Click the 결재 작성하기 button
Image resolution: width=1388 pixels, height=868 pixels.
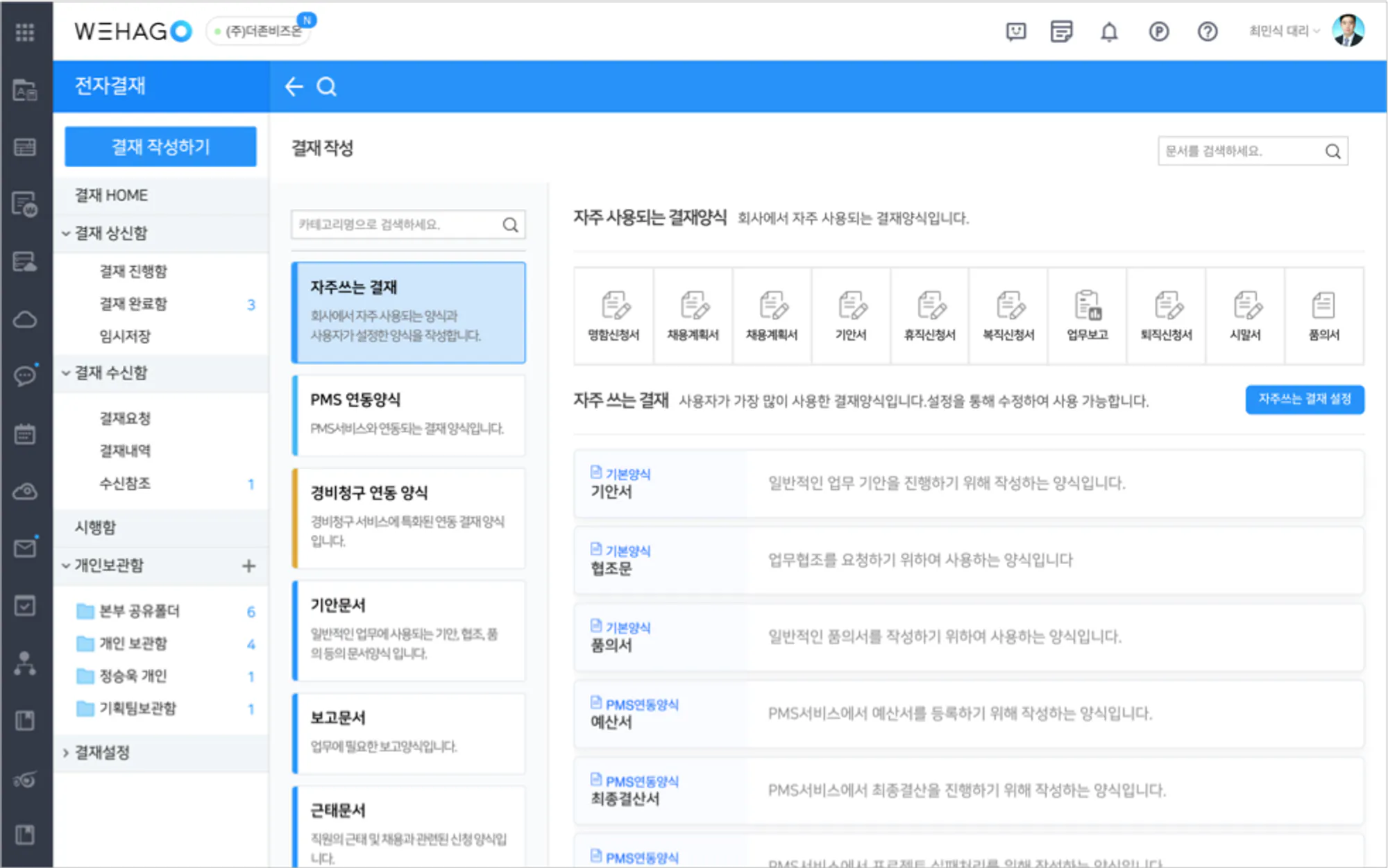160,146
